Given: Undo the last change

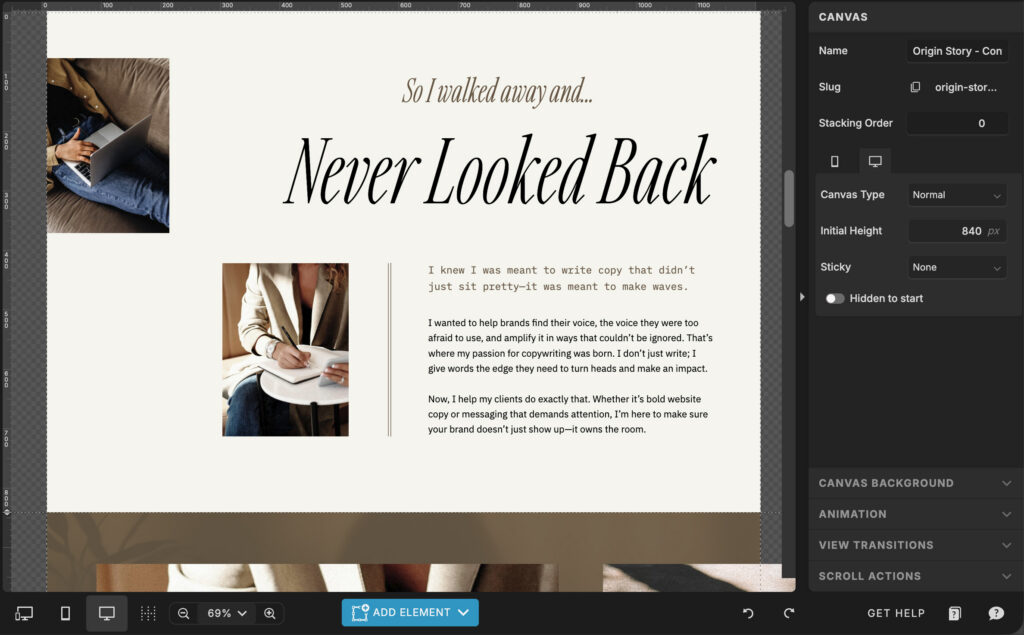Looking at the screenshot, I should [x=748, y=613].
